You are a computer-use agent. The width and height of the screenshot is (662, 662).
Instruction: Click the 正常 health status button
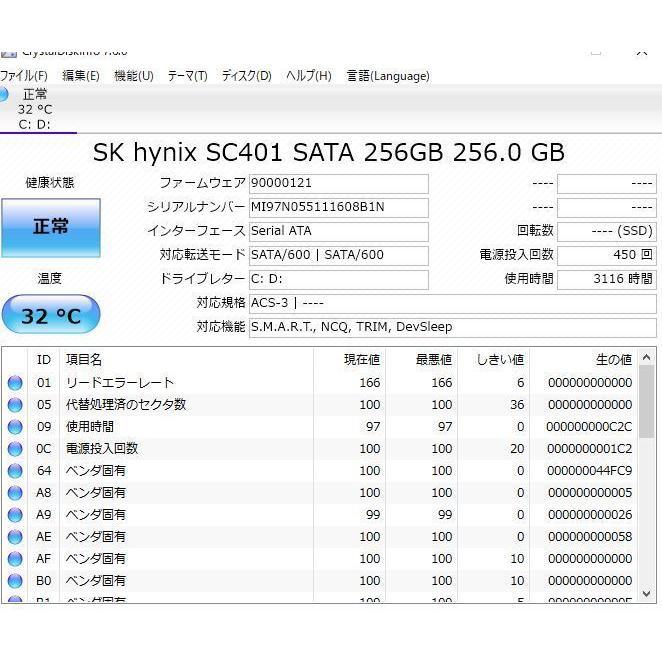pos(51,228)
